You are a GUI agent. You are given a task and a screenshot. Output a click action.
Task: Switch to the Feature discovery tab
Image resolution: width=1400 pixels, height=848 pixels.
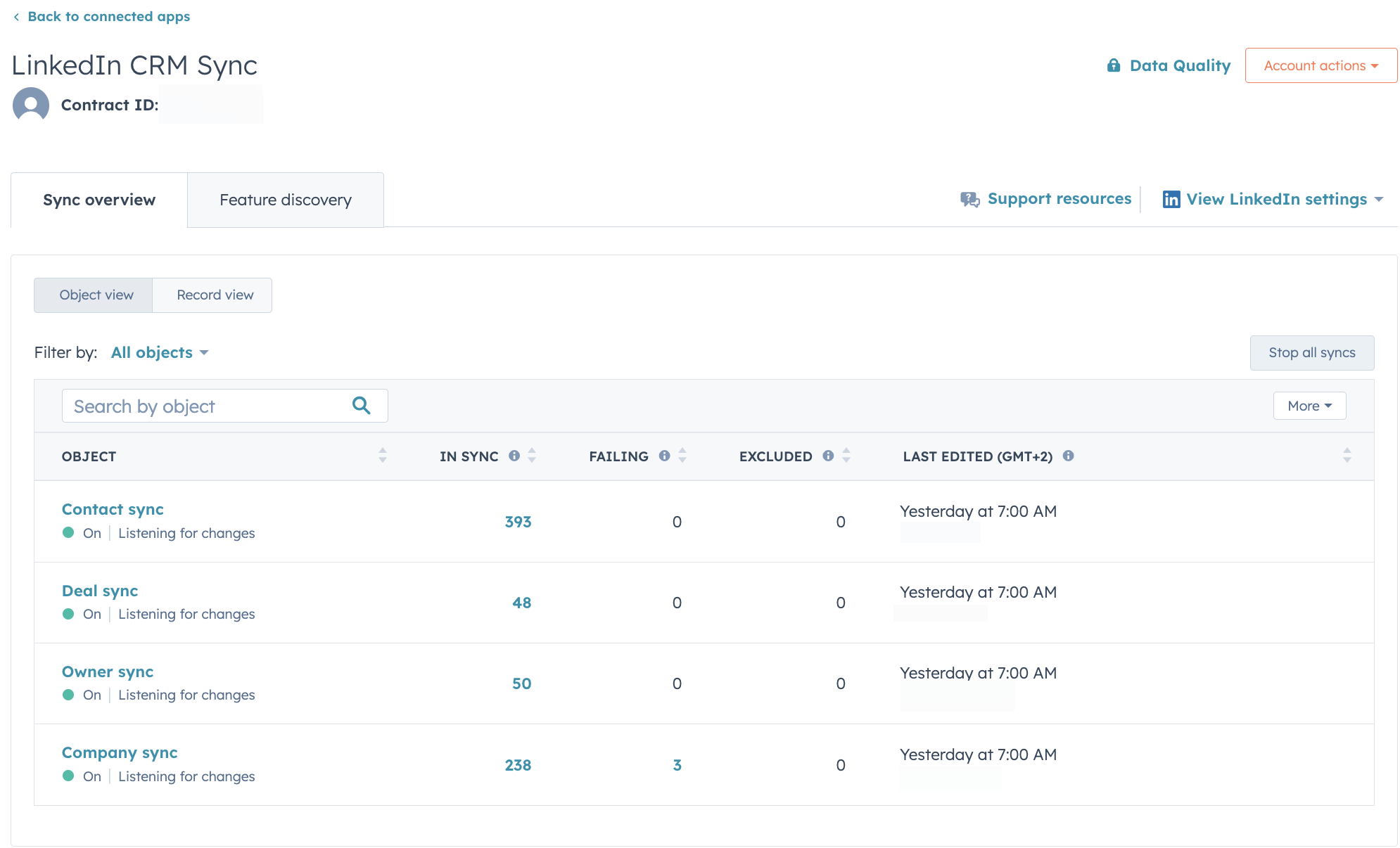(285, 199)
